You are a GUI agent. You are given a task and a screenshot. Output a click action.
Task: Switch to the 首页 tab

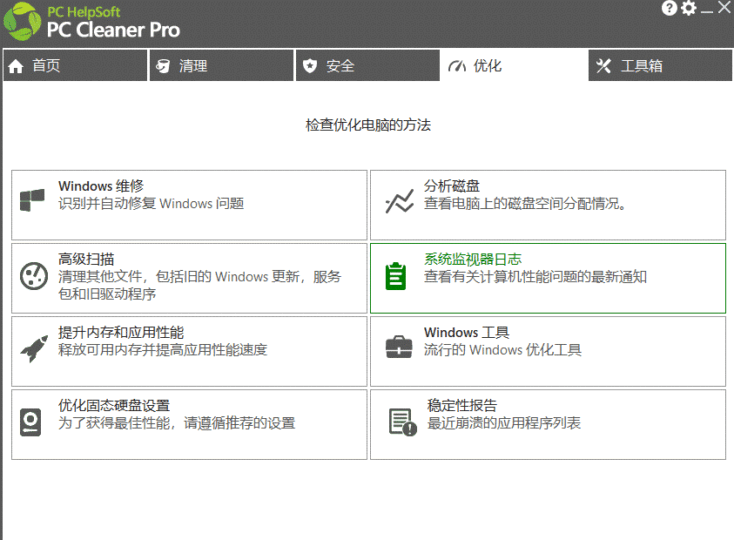tap(74, 66)
